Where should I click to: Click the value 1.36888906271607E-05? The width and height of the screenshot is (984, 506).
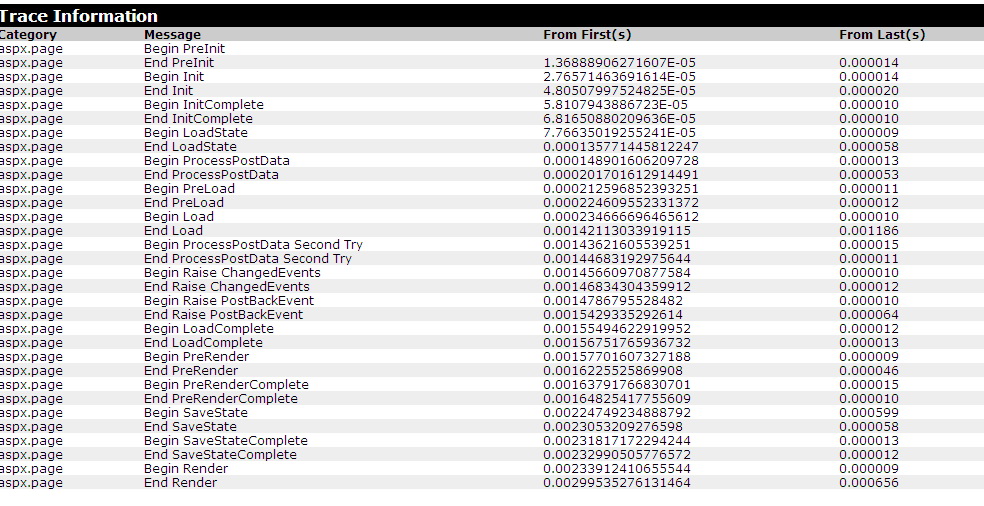[619, 63]
